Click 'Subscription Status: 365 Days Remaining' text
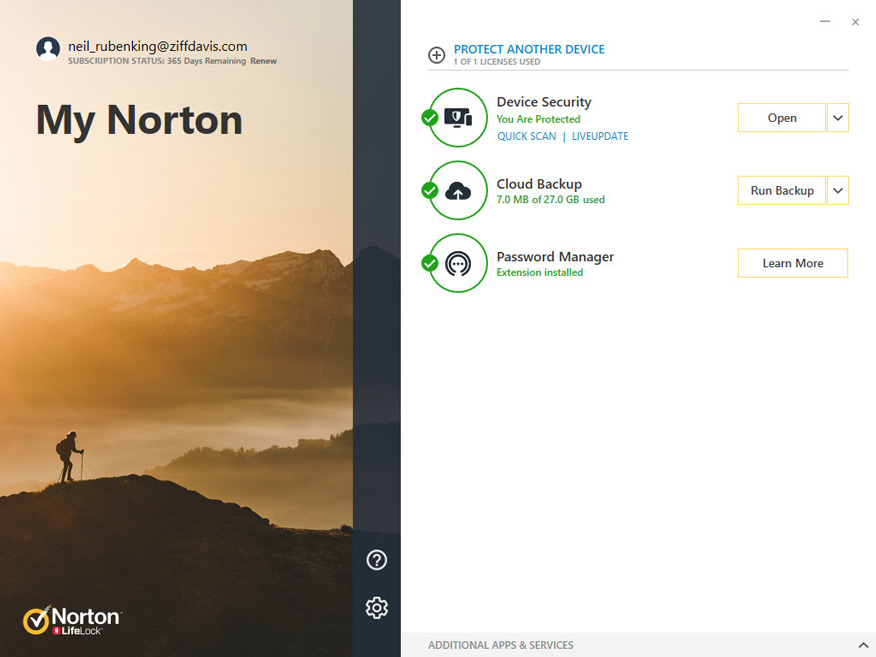This screenshot has width=876, height=657. (x=157, y=61)
